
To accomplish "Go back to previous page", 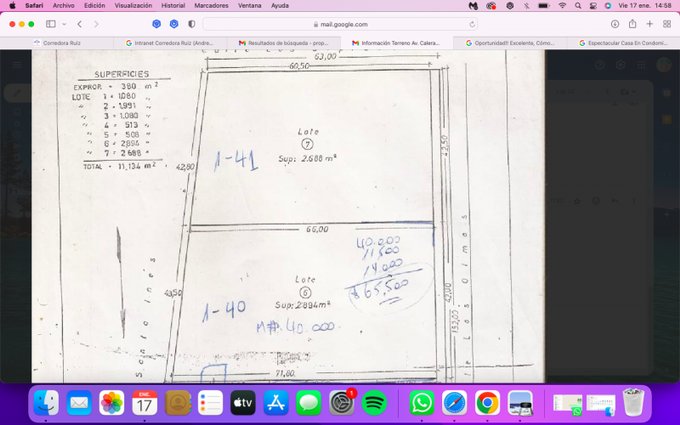I will pyautogui.click(x=80, y=23).
